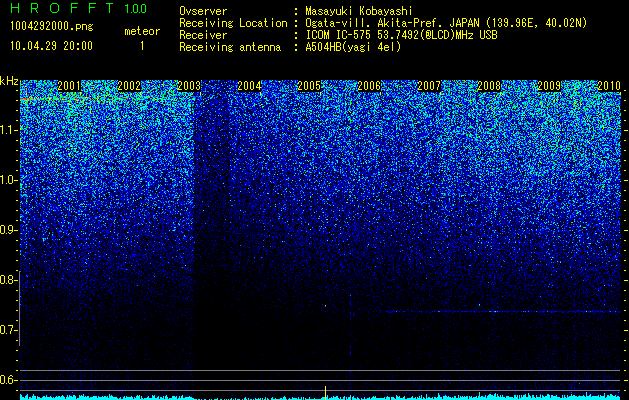Viewport: 629px width, 400px height.
Task: Click the version number 1.0.0
Action: pos(136,8)
